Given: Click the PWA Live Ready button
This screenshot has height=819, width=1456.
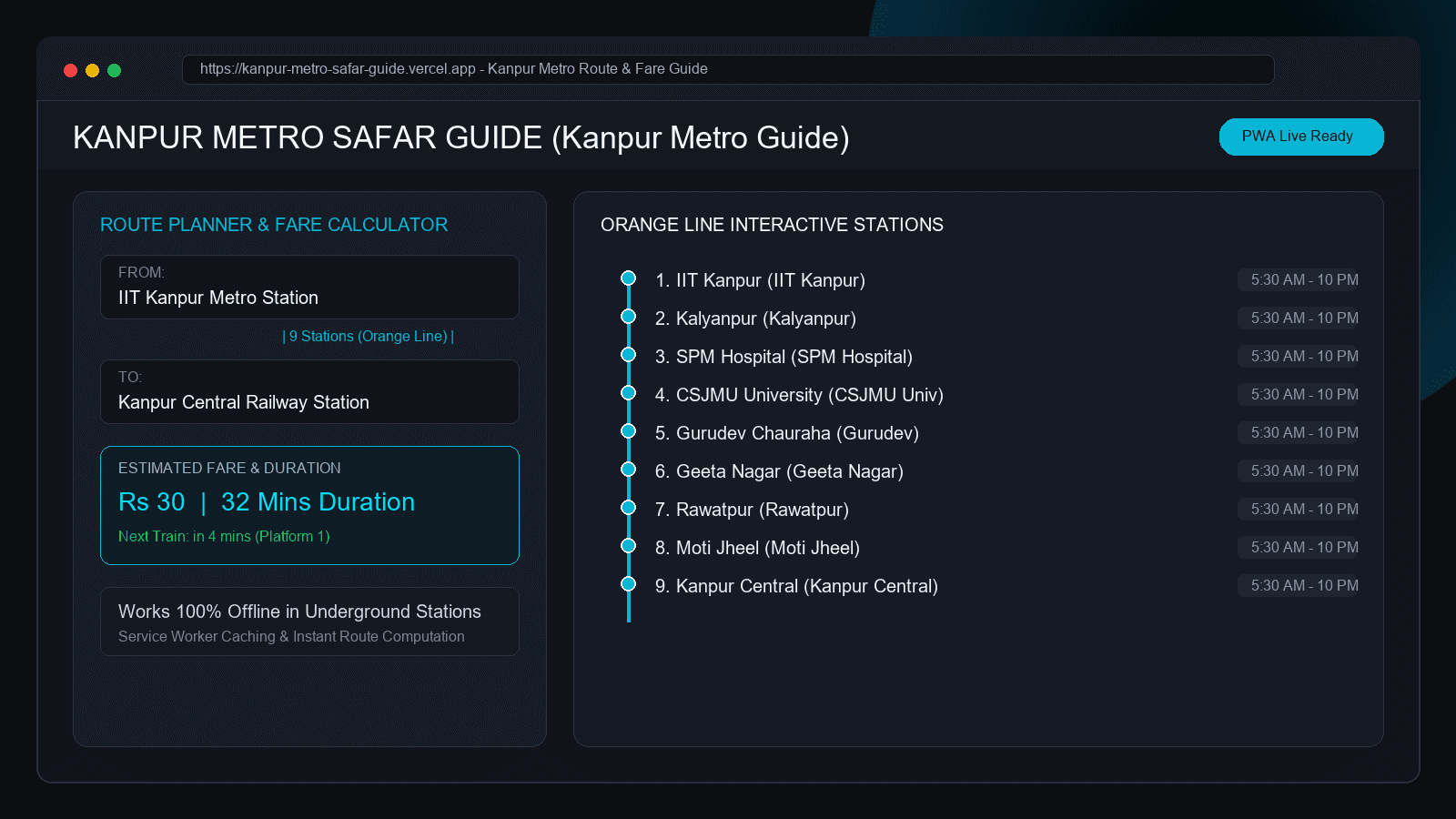Looking at the screenshot, I should (1301, 136).
